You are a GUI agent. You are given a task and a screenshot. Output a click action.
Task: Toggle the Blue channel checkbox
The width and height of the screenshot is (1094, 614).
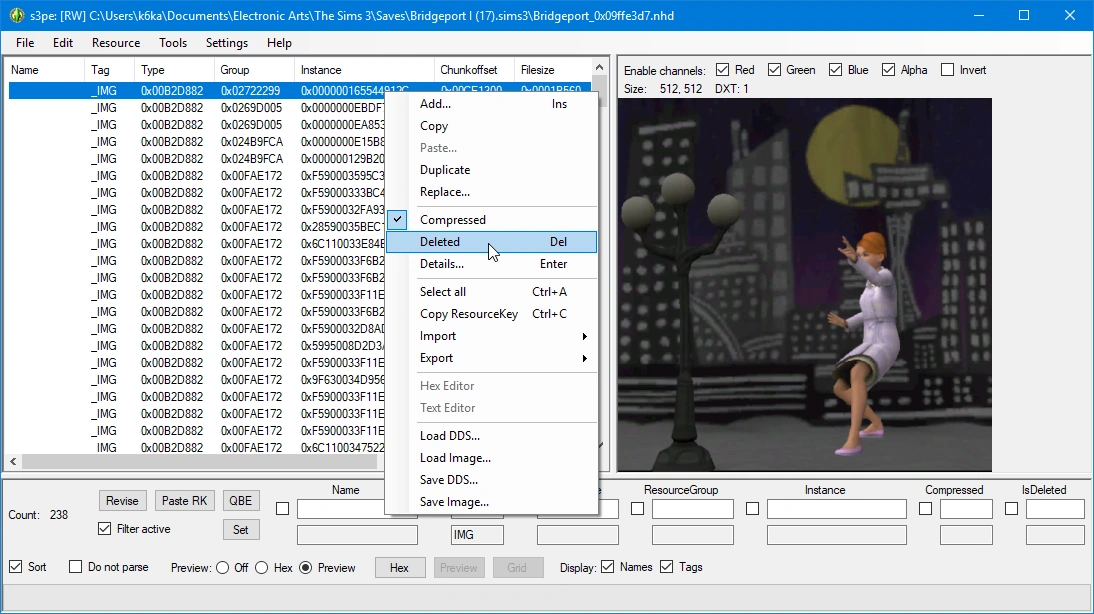835,70
